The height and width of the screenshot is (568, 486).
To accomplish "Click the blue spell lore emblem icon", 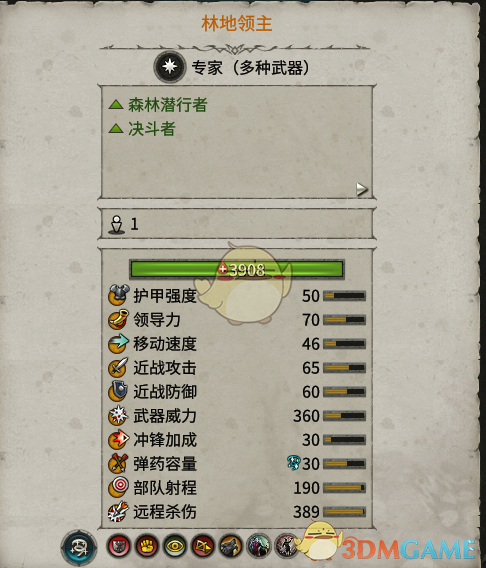I will pos(79,547).
